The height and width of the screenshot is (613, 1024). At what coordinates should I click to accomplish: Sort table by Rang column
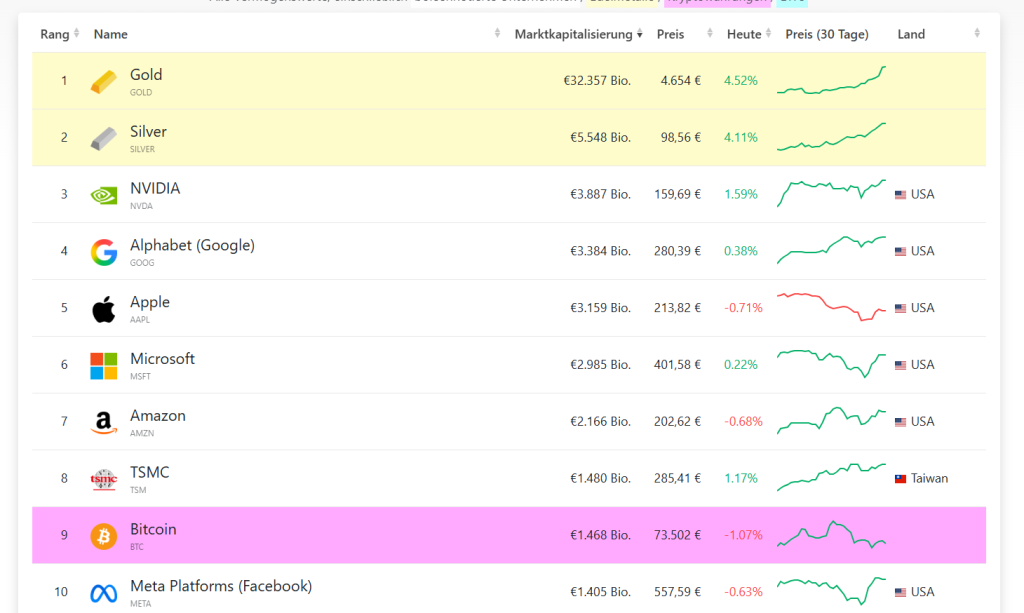point(55,34)
